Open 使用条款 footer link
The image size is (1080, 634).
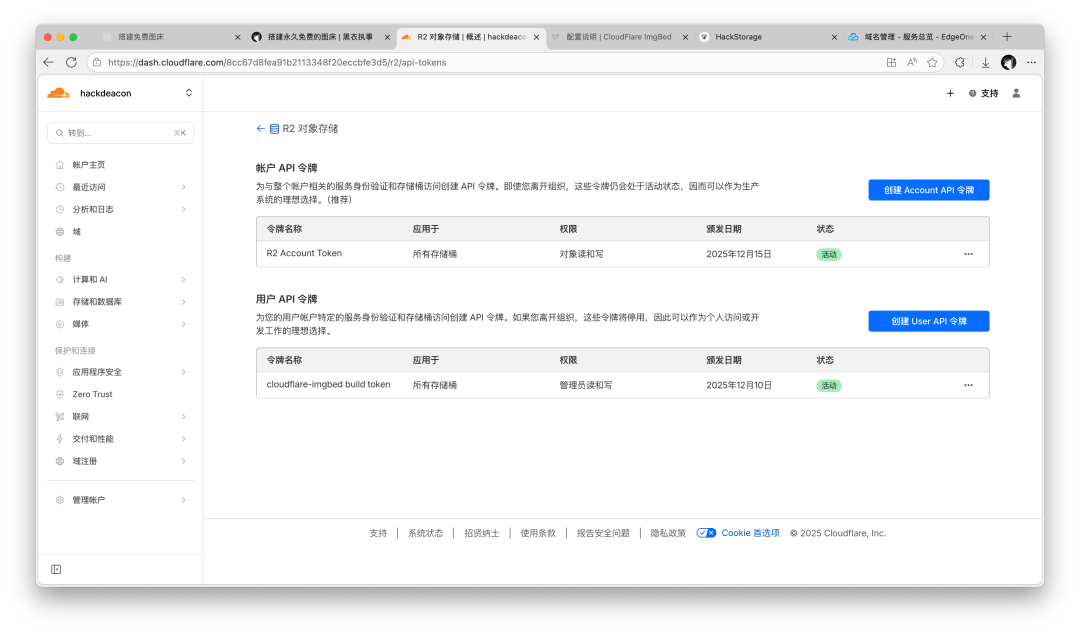click(538, 533)
